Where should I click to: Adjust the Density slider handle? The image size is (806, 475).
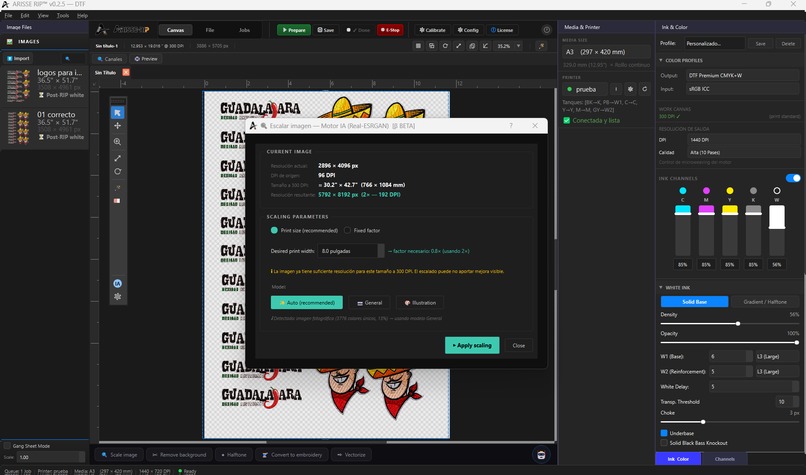(x=738, y=323)
